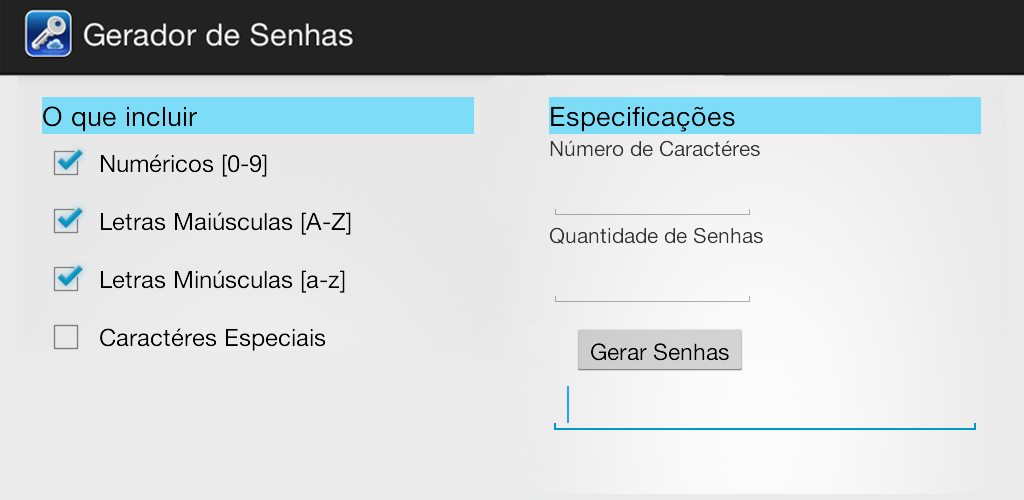Enable the Caractéres Especiais checkbox
The image size is (1024, 500).
point(67,338)
